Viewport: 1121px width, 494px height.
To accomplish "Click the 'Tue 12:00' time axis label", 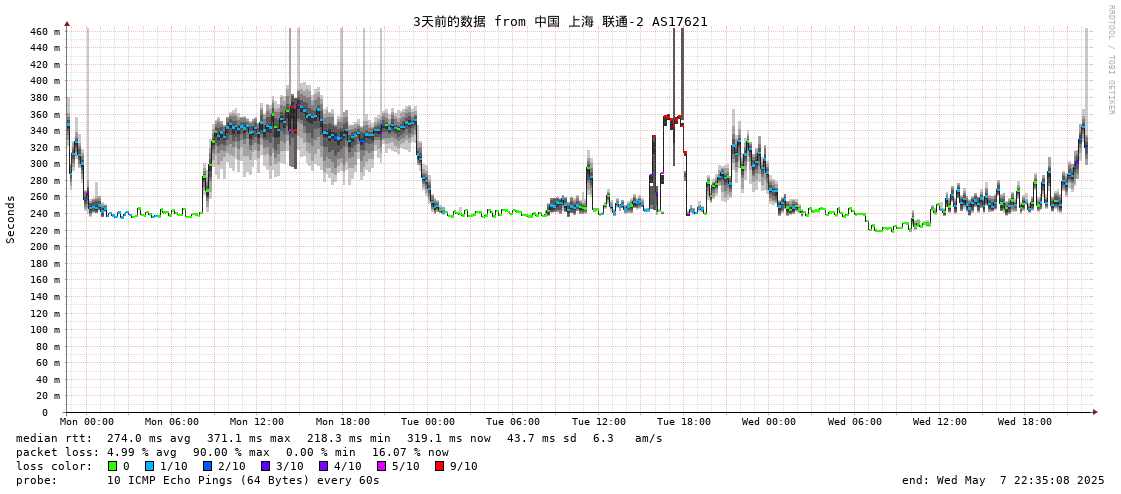I will (x=599, y=422).
